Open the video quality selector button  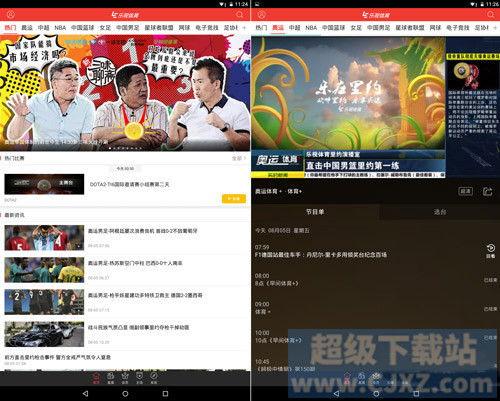465,191
